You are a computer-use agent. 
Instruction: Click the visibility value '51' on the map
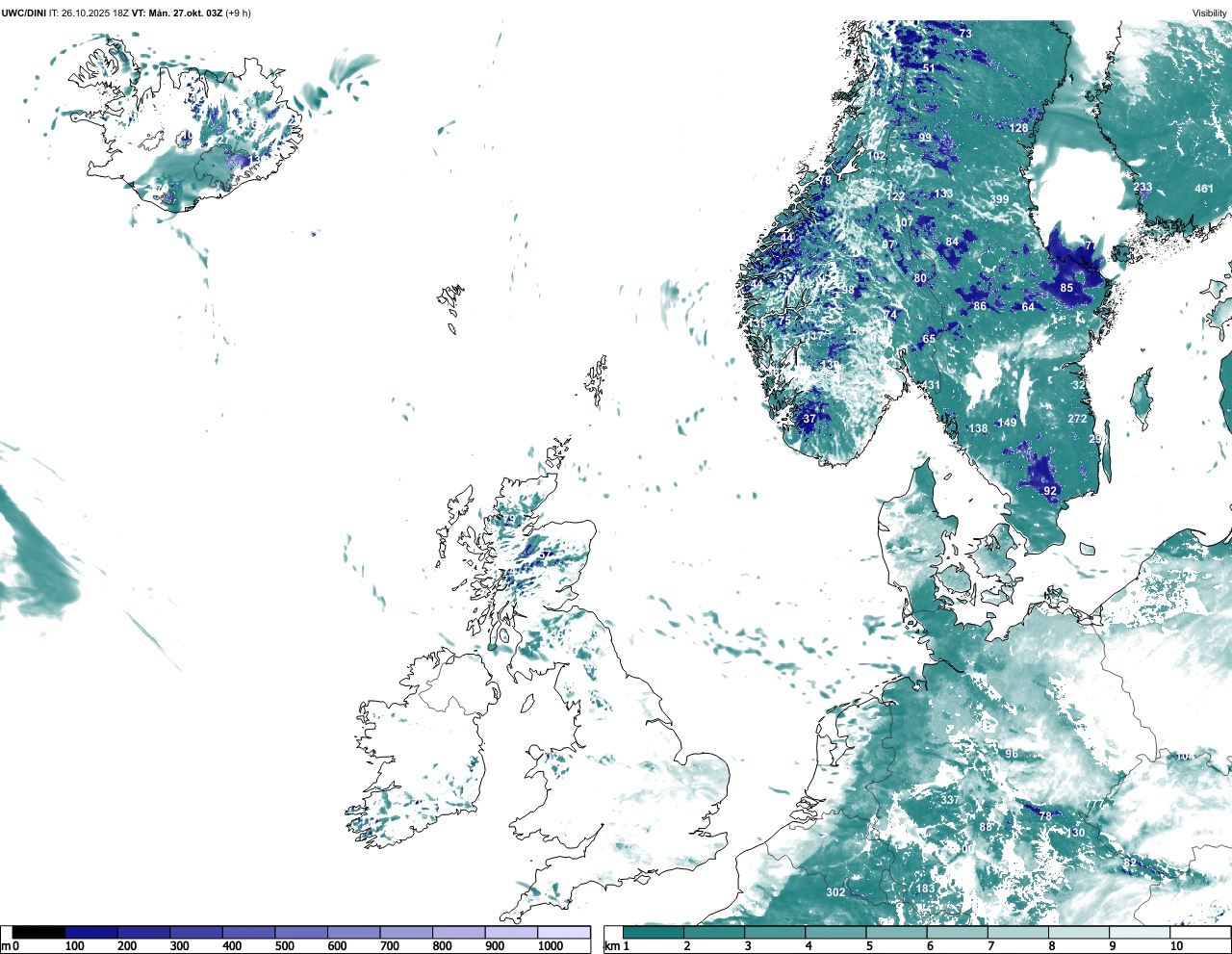coord(929,68)
